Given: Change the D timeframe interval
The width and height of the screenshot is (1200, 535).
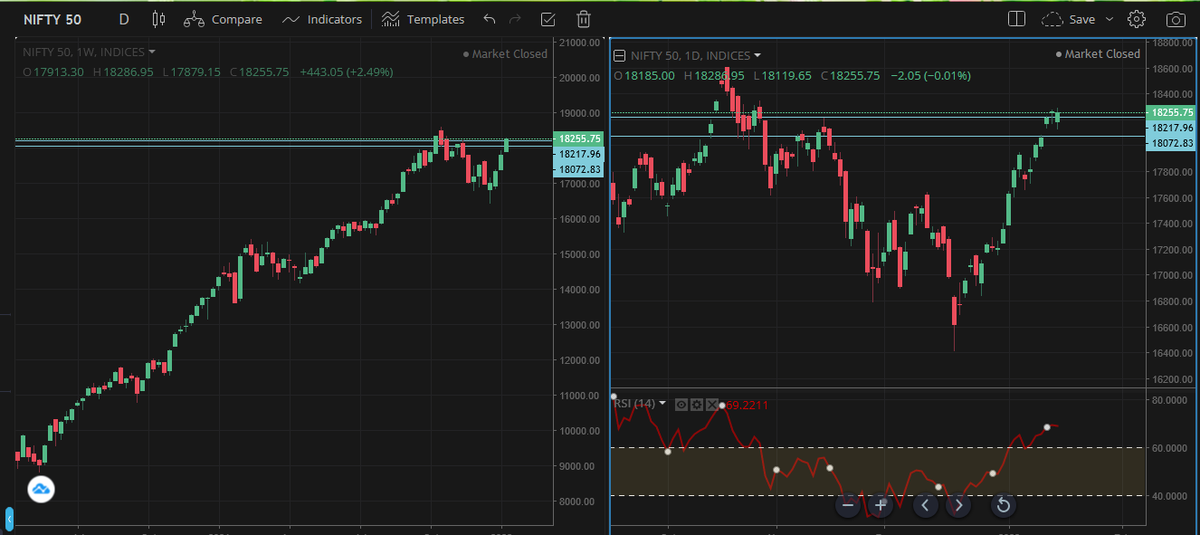Looking at the screenshot, I should pos(124,19).
